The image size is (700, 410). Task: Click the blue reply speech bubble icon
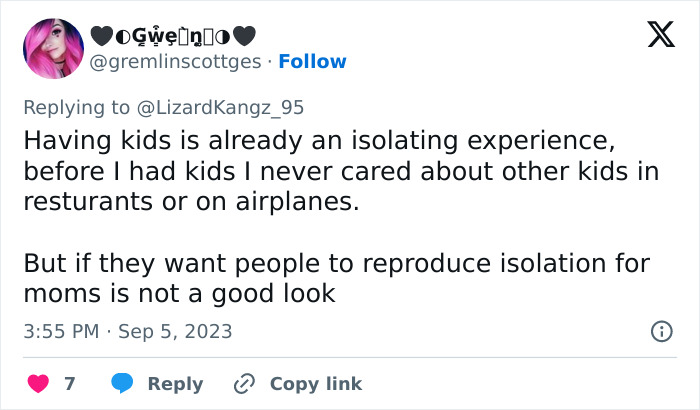(122, 384)
